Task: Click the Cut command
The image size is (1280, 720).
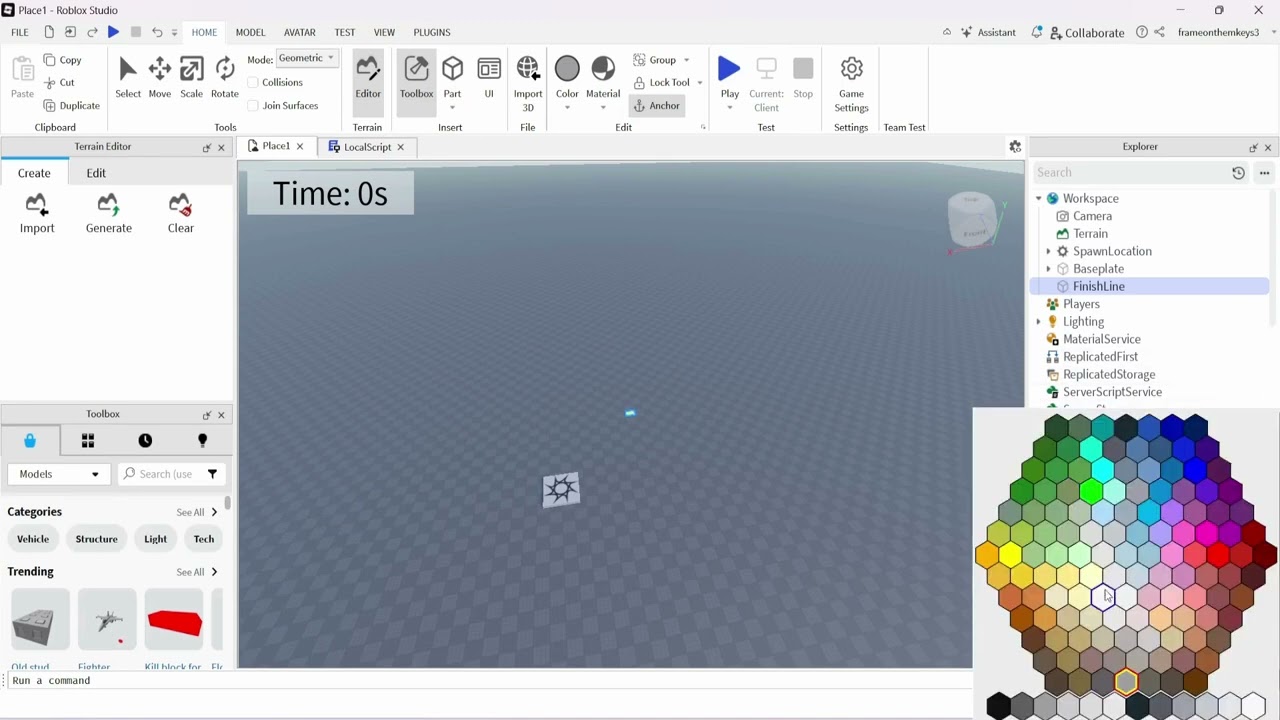Action: [59, 83]
